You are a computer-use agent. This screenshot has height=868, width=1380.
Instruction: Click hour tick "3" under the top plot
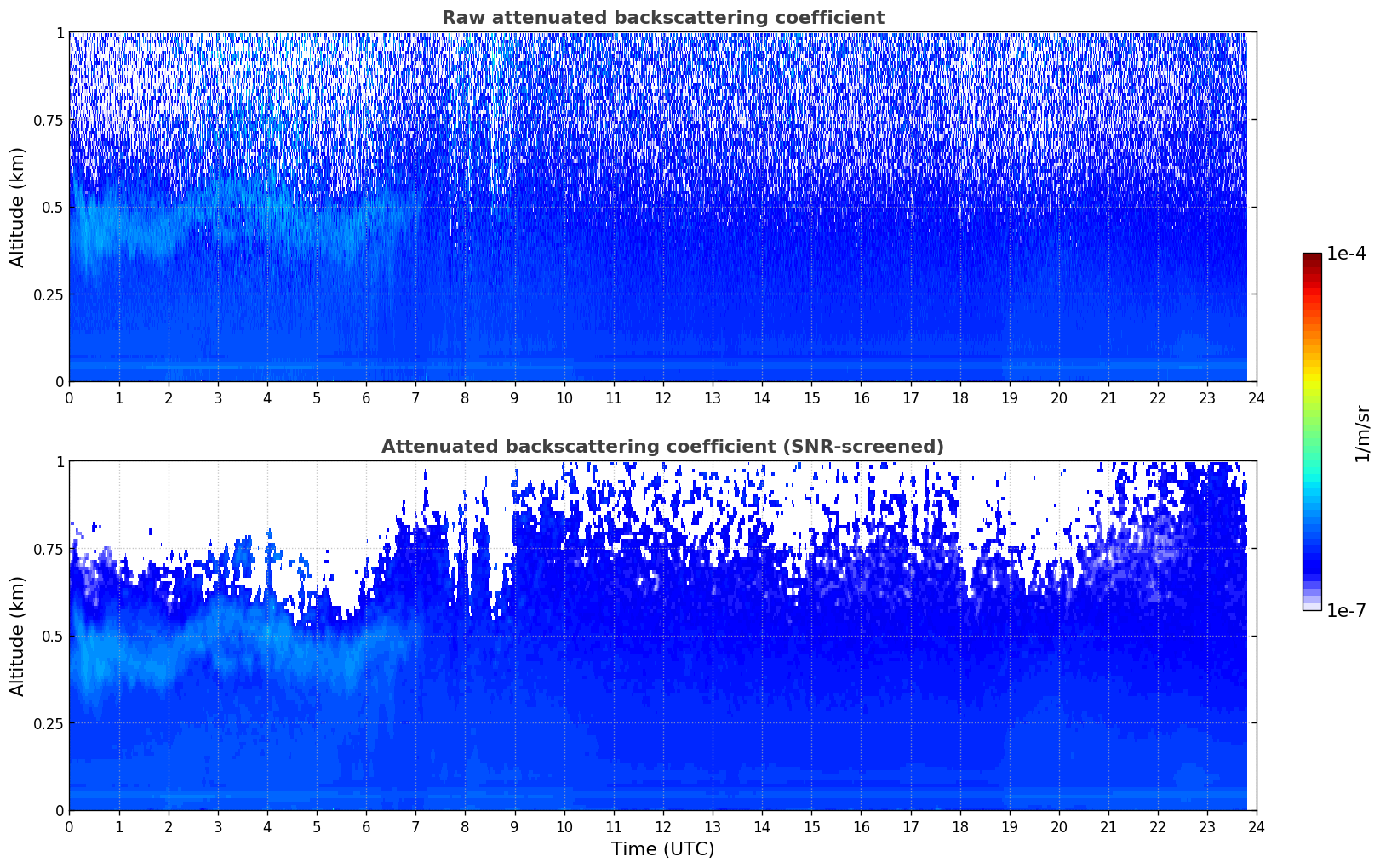[x=218, y=397]
